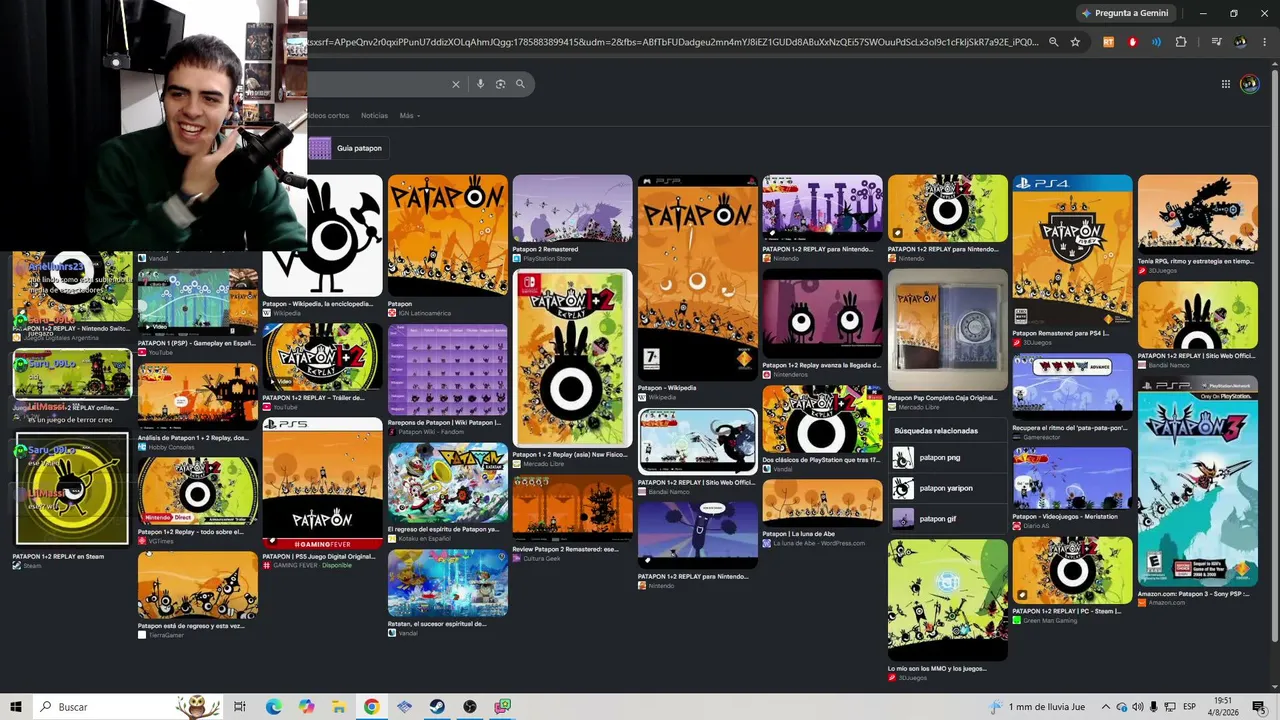Open the Patapon PSP cover Wikipedia image
This screenshot has height=720, width=1280.
pos(697,278)
